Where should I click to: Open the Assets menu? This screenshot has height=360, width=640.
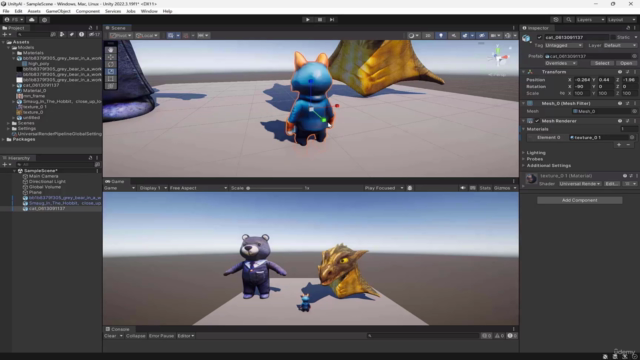click(34, 11)
